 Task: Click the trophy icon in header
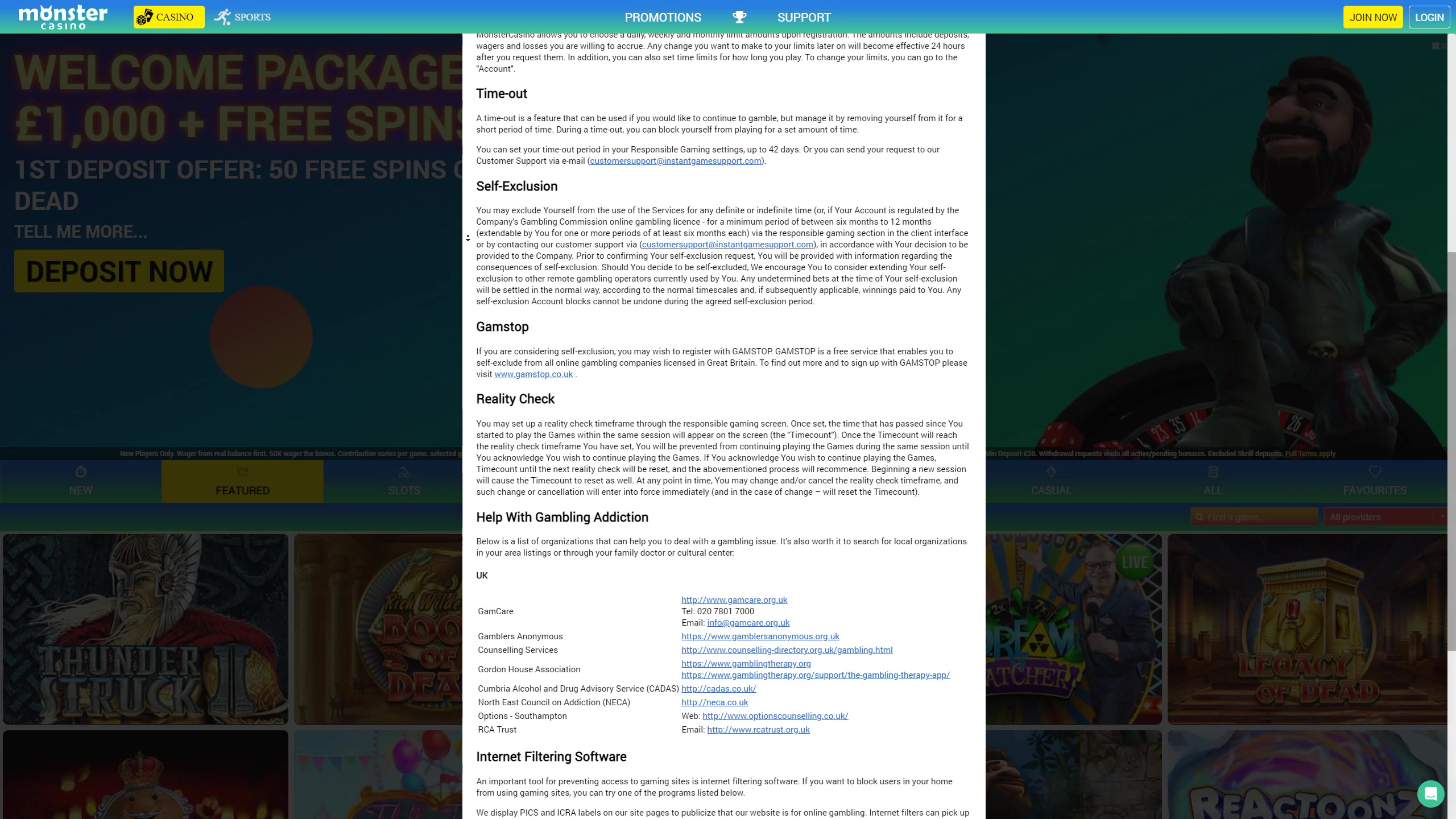click(x=739, y=17)
